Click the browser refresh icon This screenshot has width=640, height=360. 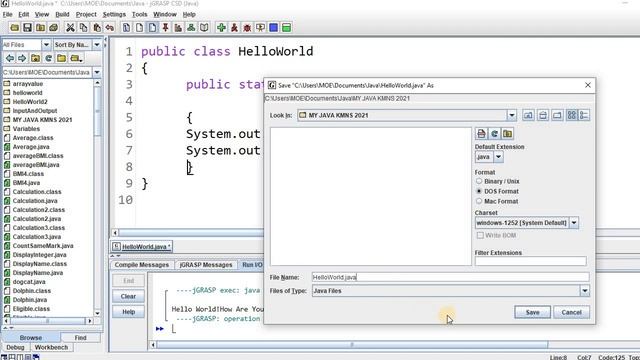tap(49, 58)
